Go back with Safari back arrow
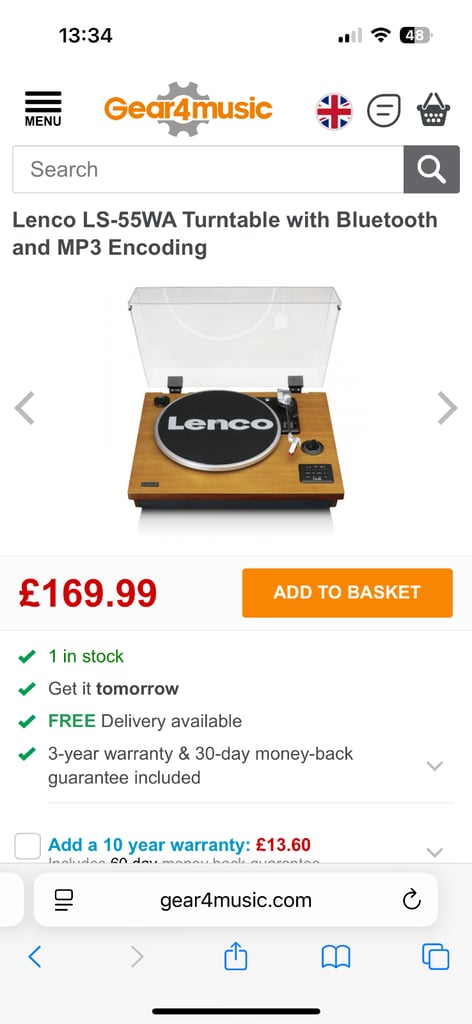 coord(35,957)
